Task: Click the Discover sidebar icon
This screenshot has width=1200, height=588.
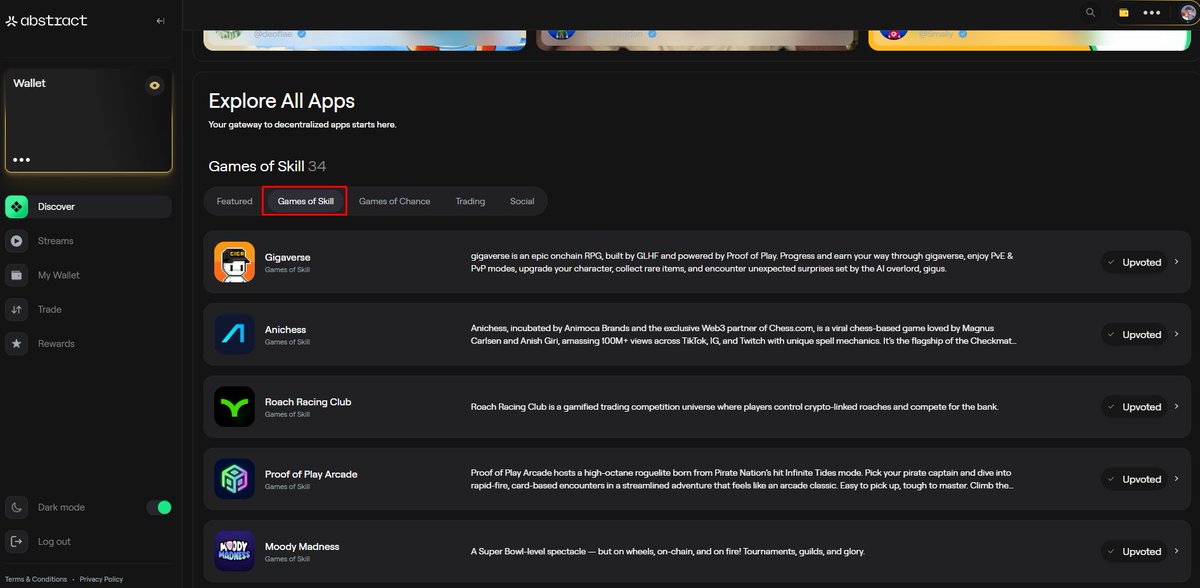Action: point(17,207)
